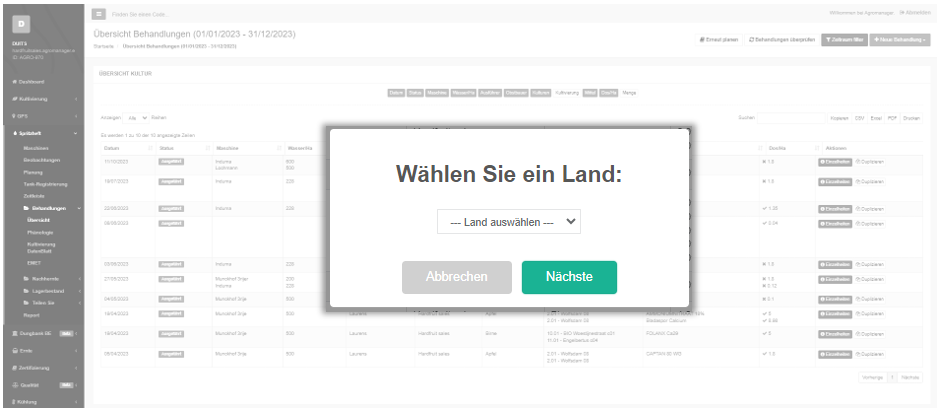Select Übersicht under Behandlungen

coord(38,221)
